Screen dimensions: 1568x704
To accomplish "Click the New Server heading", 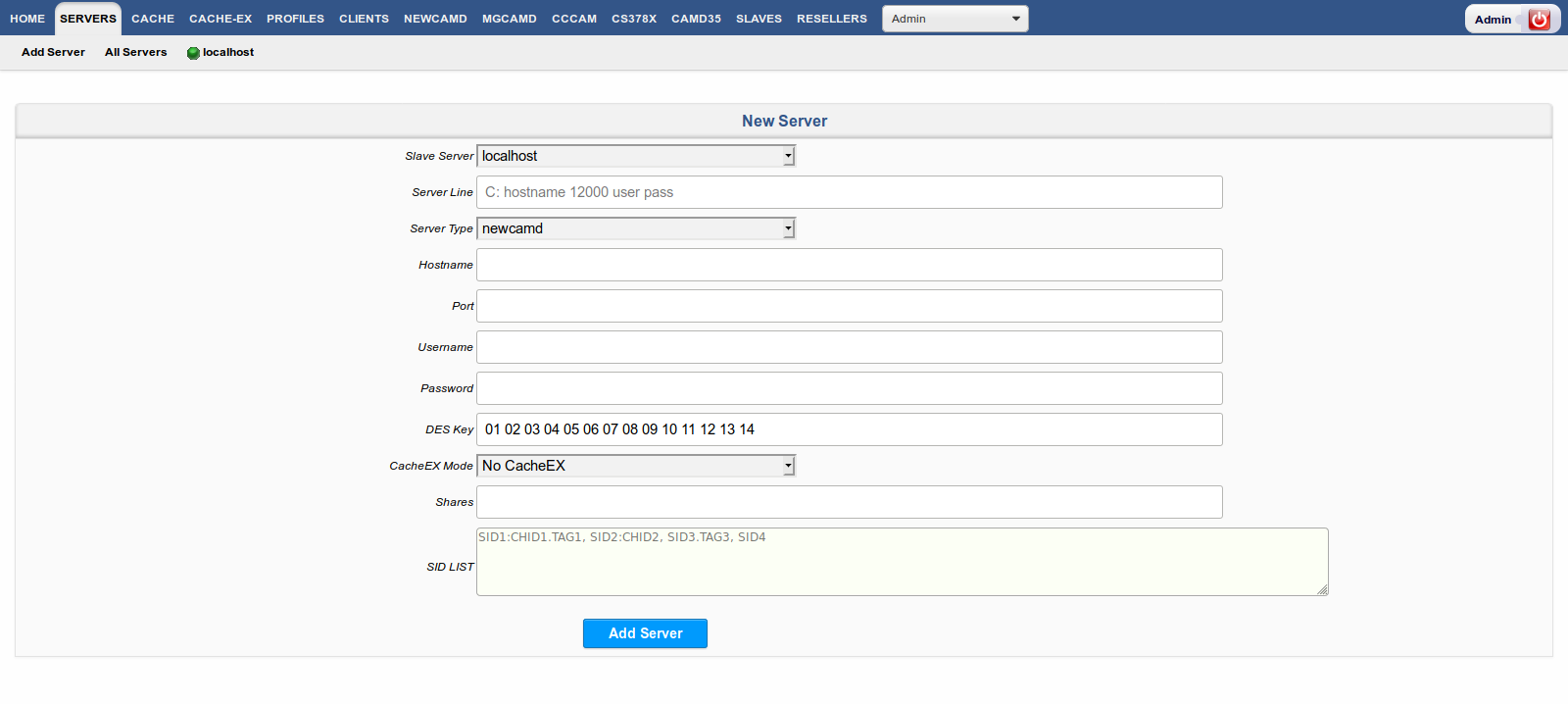I will click(784, 122).
